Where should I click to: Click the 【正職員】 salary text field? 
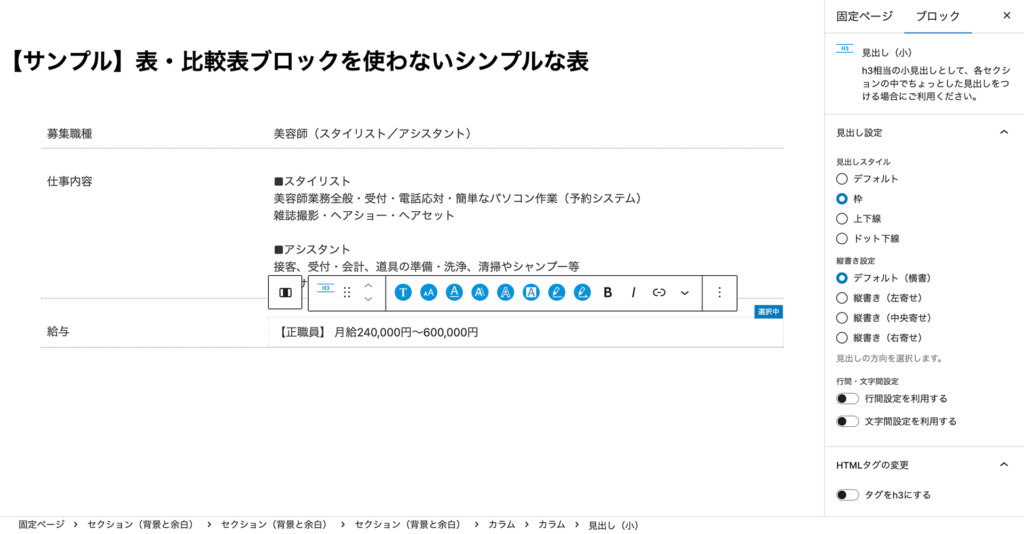point(378,332)
